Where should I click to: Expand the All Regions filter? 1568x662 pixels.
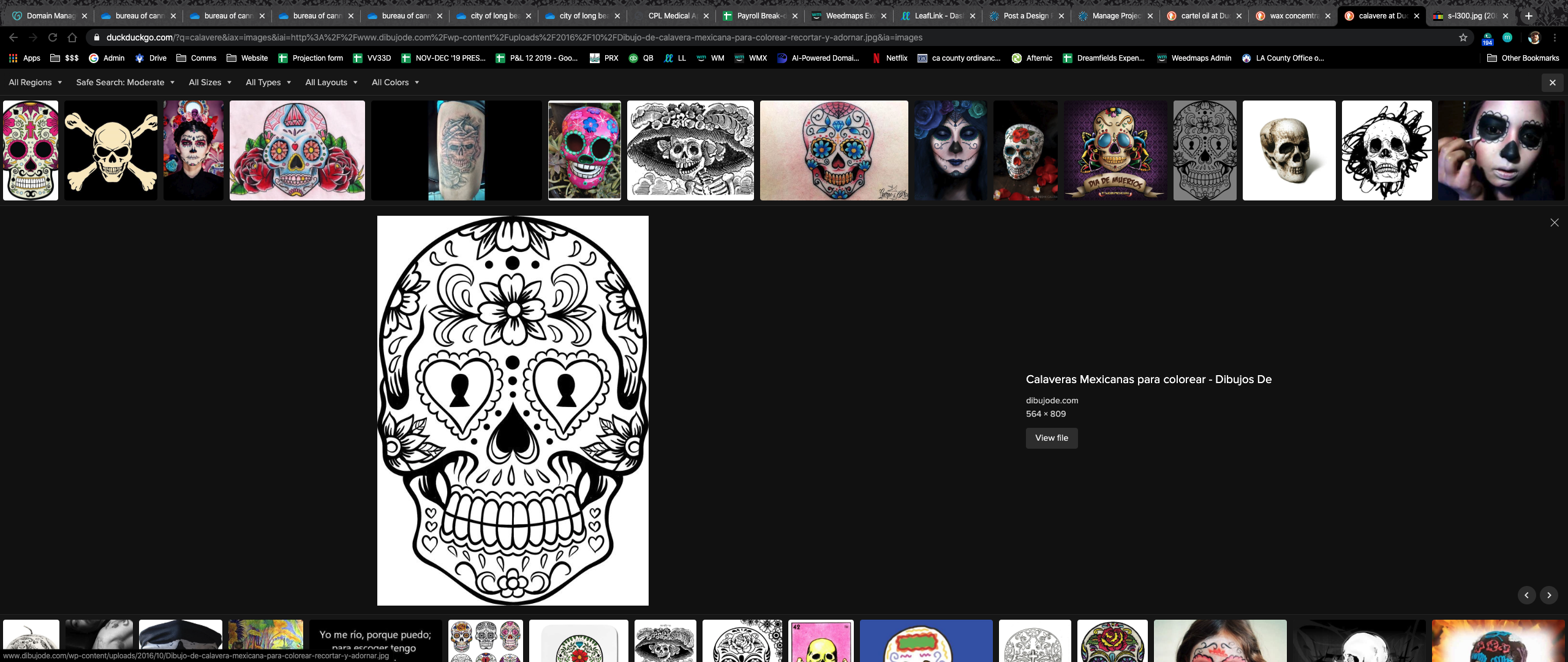point(35,82)
